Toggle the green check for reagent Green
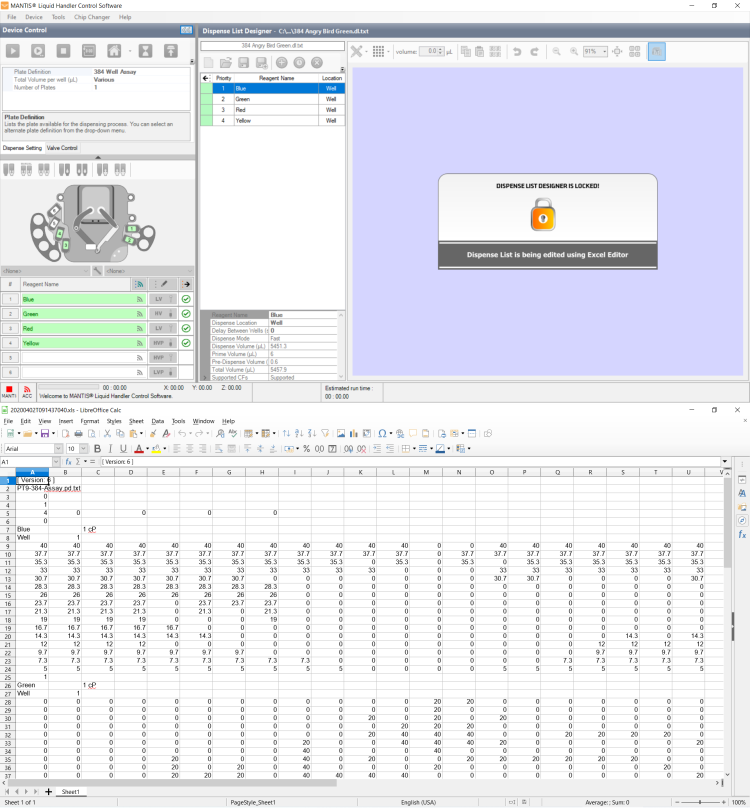Screen dimensions: 750x808 [186, 313]
